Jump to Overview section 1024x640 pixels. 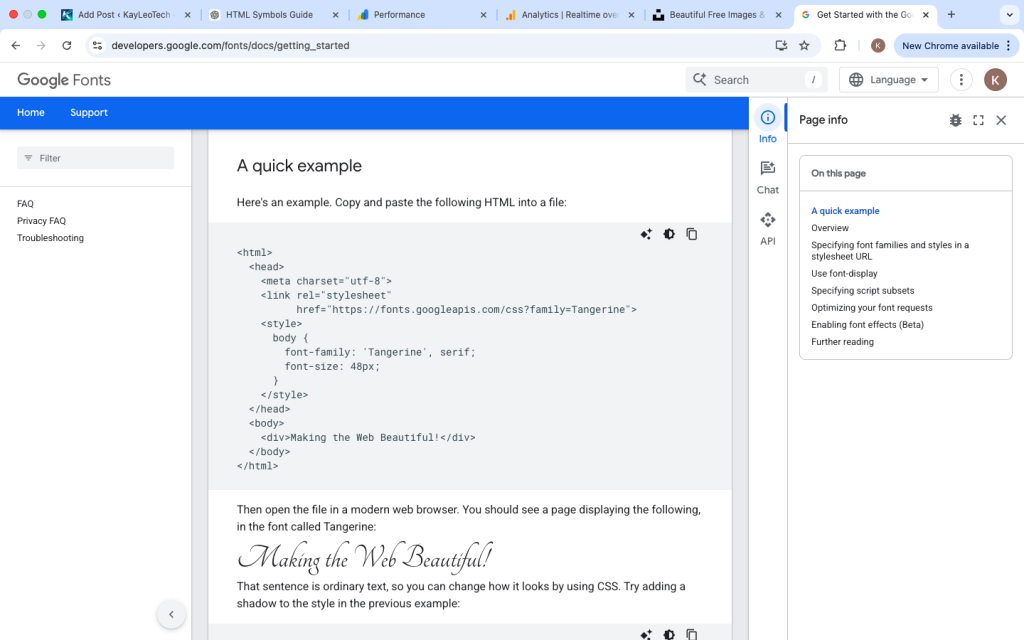(x=830, y=228)
